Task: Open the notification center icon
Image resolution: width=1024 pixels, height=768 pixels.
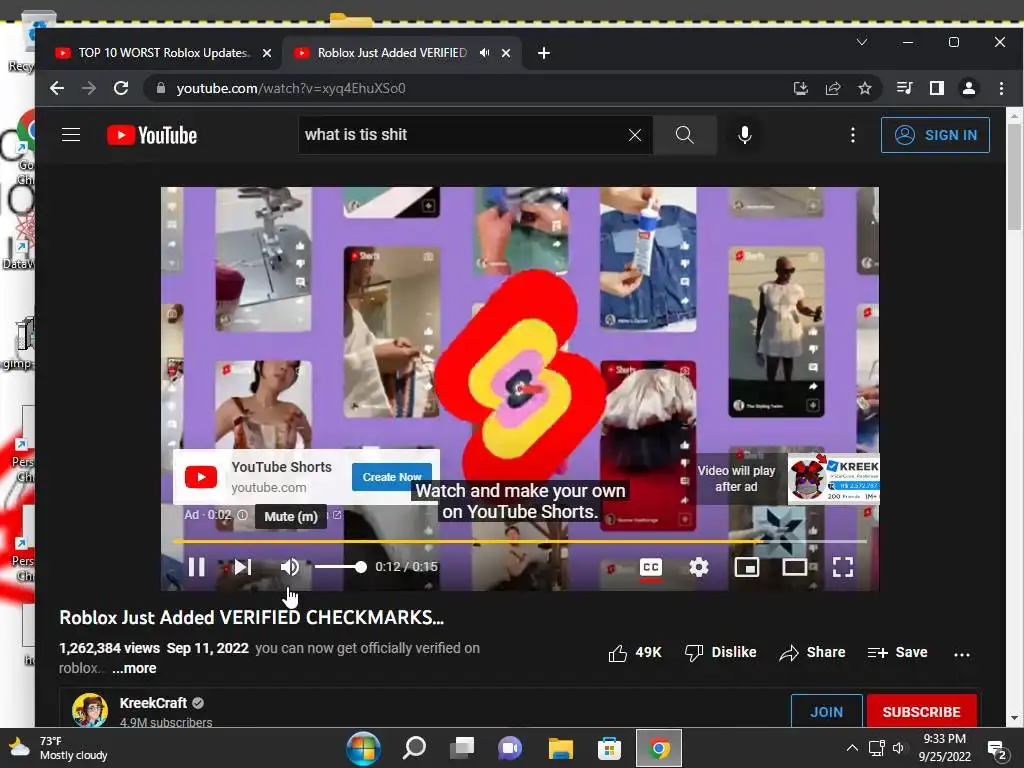Action: (x=997, y=750)
